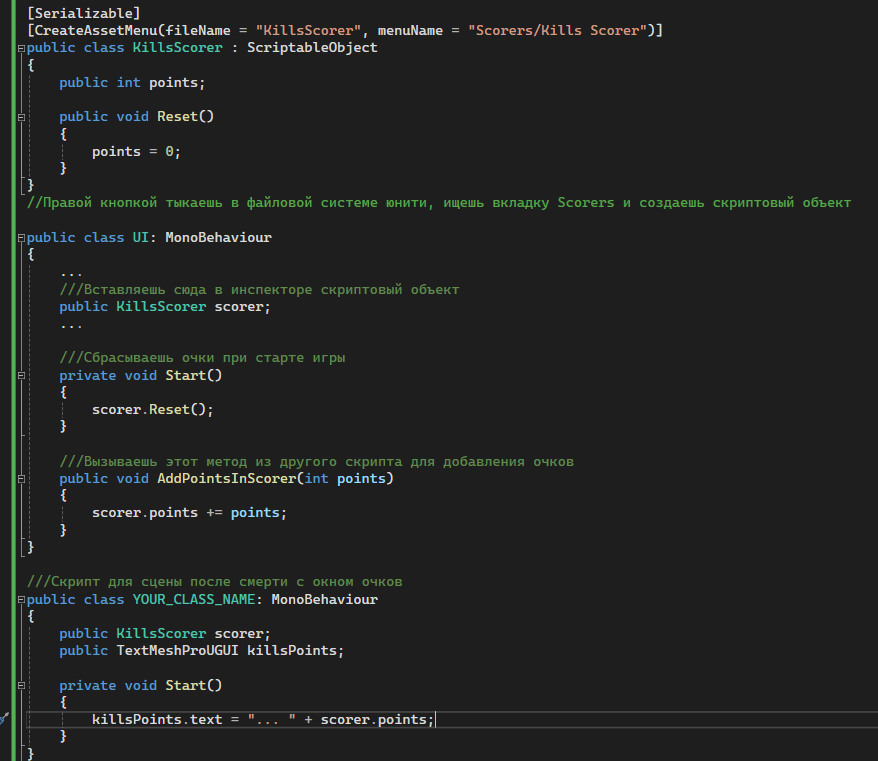This screenshot has height=761, width=878.
Task: Click KillsScorer in its class declaration
Action: (x=178, y=48)
